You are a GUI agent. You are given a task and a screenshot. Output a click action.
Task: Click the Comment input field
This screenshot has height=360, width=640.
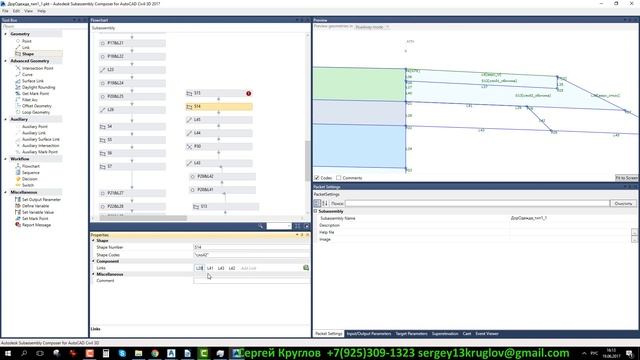point(251,281)
